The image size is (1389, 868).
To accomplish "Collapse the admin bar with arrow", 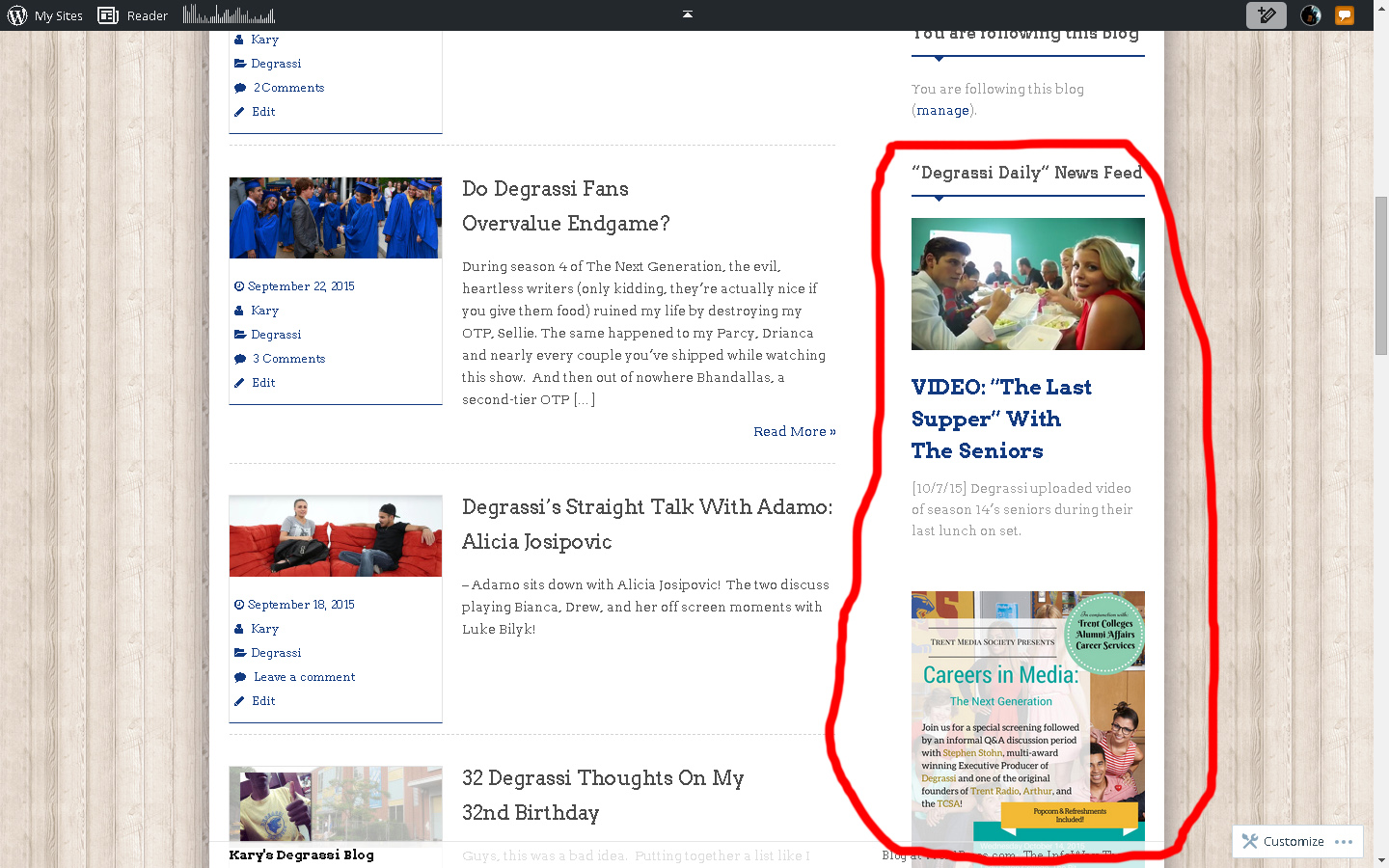I will coord(688,14).
